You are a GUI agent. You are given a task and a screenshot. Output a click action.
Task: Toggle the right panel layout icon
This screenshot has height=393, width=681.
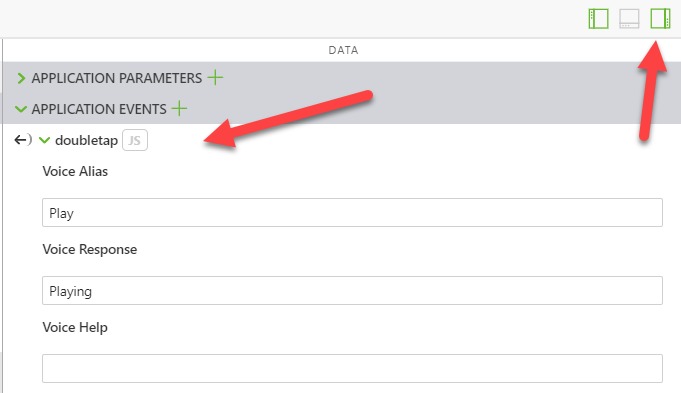tap(660, 19)
